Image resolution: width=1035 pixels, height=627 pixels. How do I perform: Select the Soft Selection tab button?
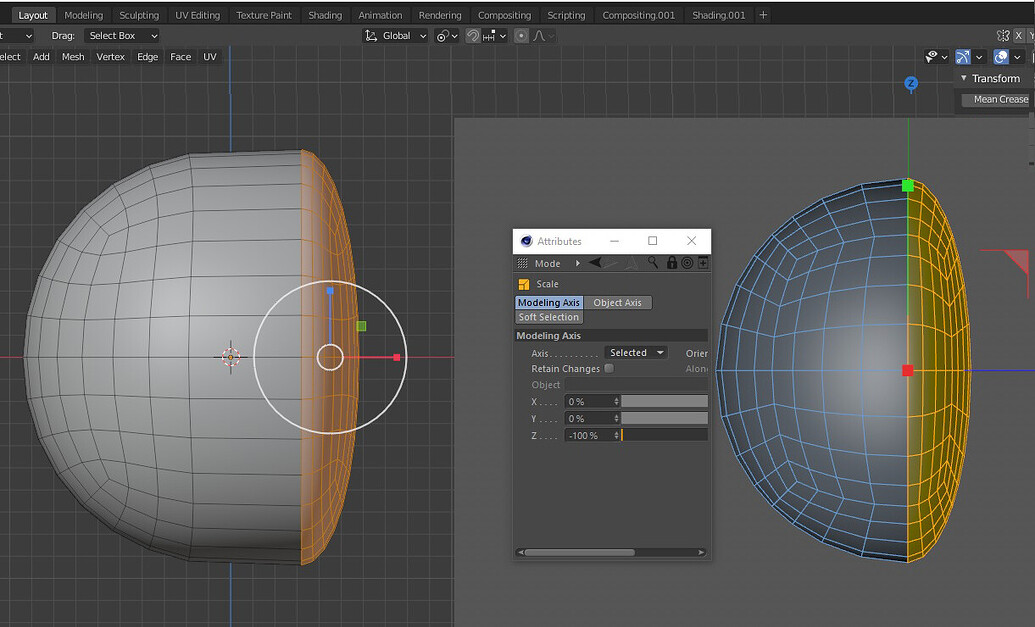tap(549, 317)
